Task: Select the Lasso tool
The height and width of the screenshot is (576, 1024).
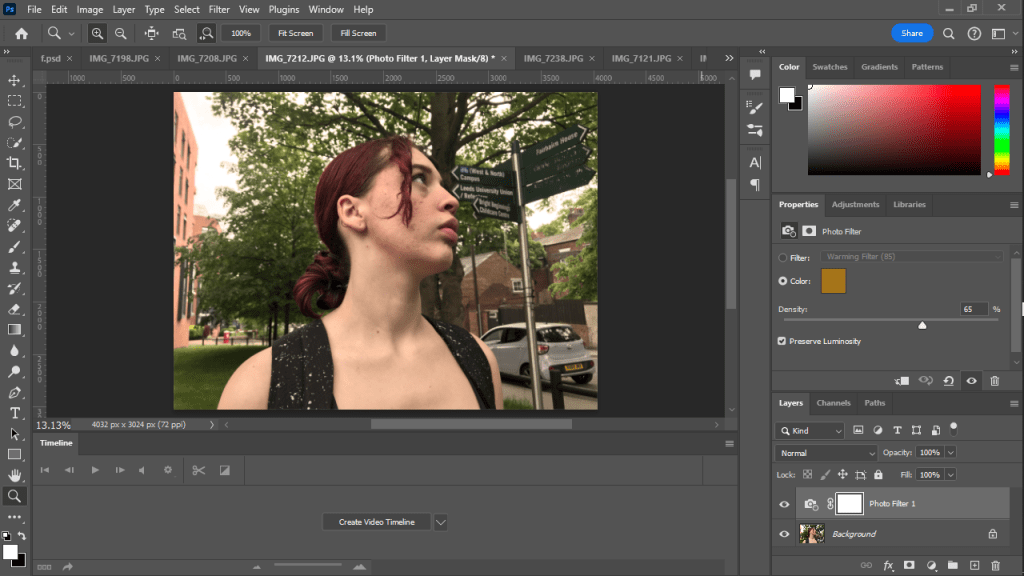Action: pos(15,121)
